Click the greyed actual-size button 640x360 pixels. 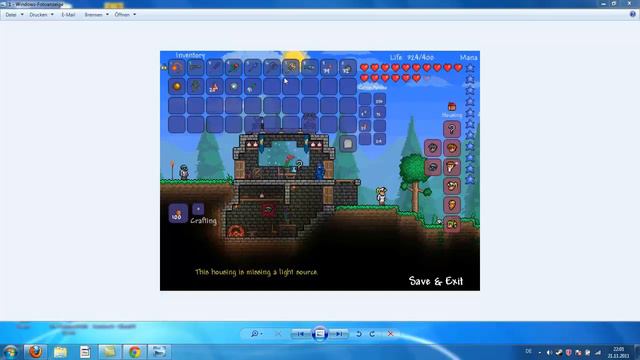click(x=278, y=333)
